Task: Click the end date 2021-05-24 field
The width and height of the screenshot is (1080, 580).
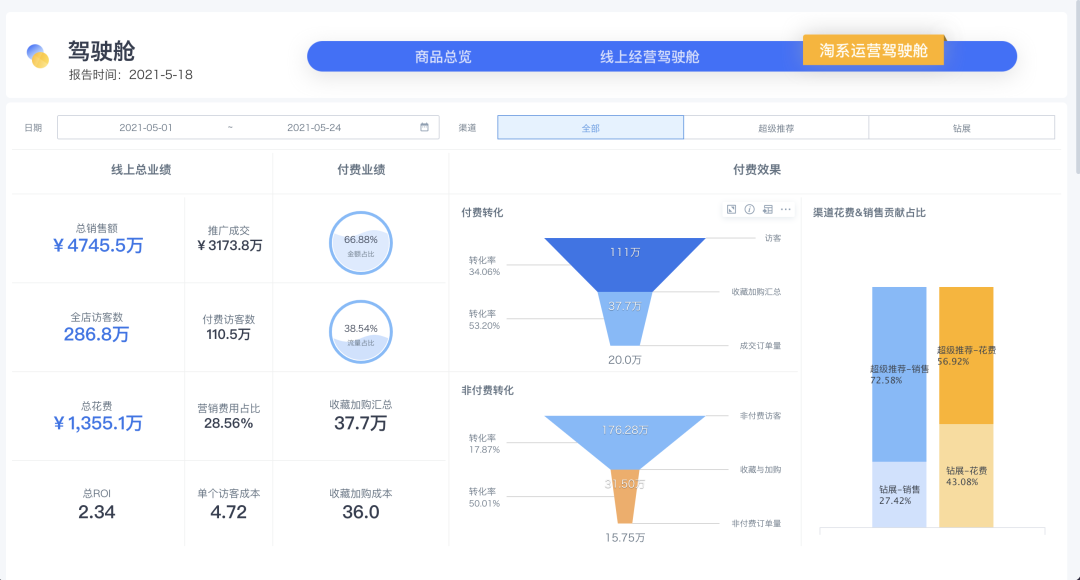Action: (x=314, y=127)
